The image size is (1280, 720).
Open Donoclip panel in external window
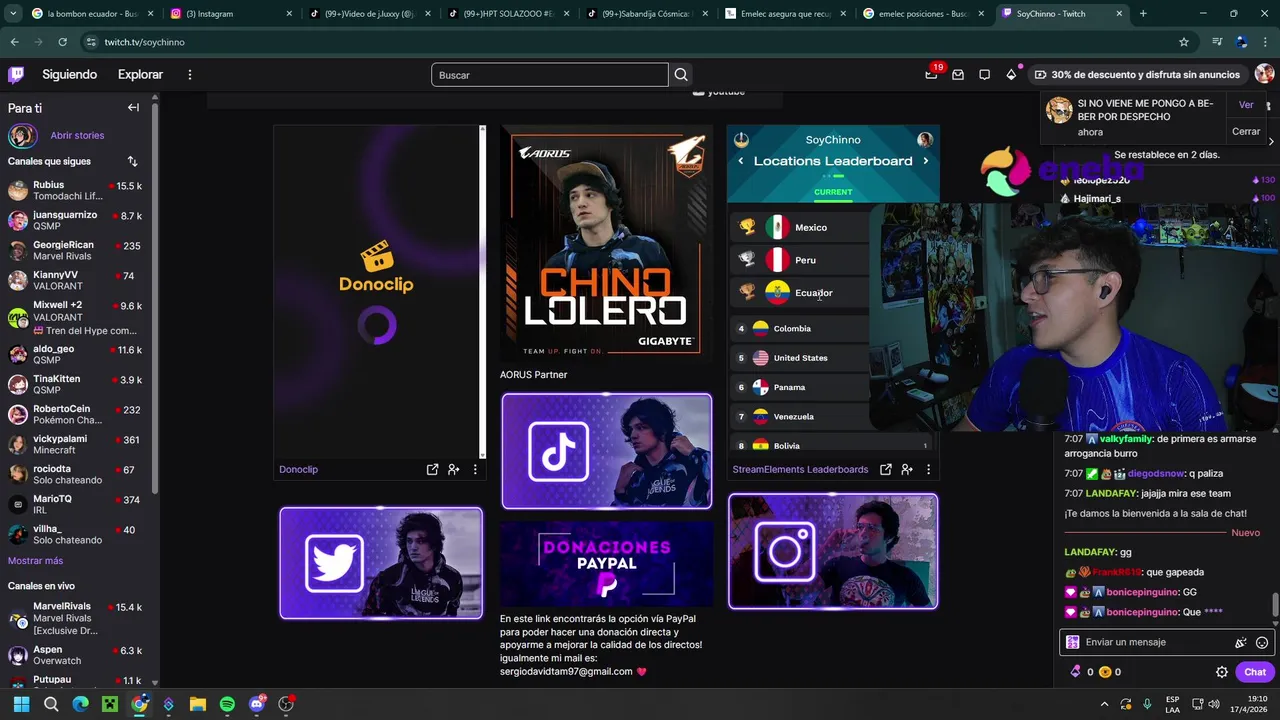(x=432, y=469)
